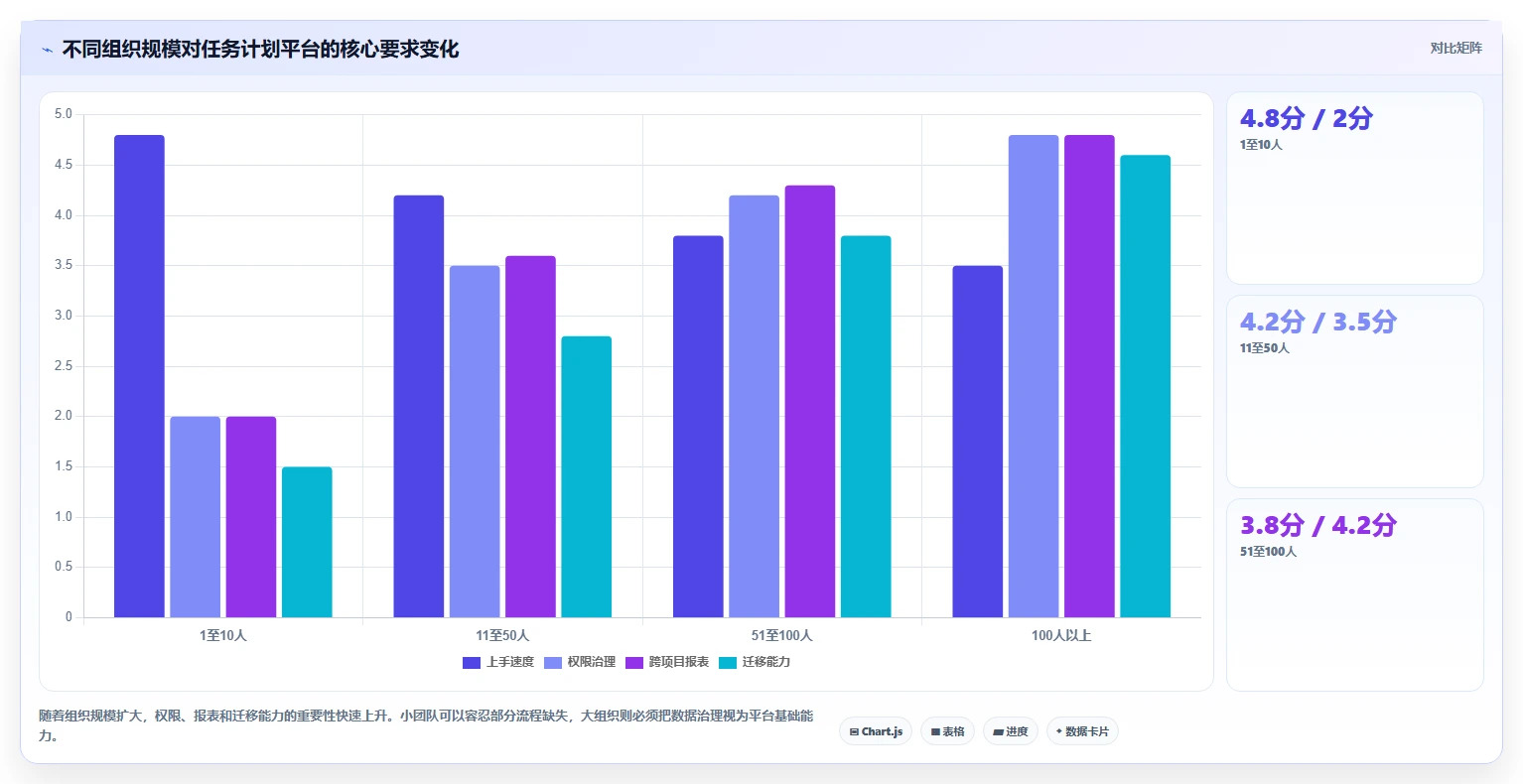Toggle the 迁移能力 legend series
Screen dimensions: 1523x784
click(x=755, y=662)
